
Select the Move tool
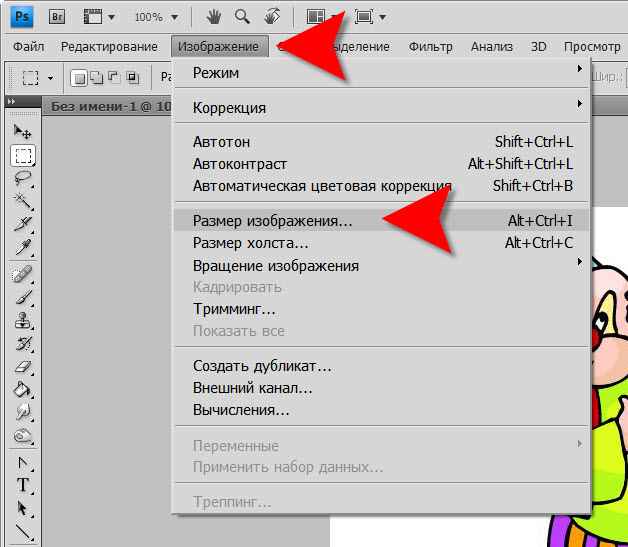22,131
